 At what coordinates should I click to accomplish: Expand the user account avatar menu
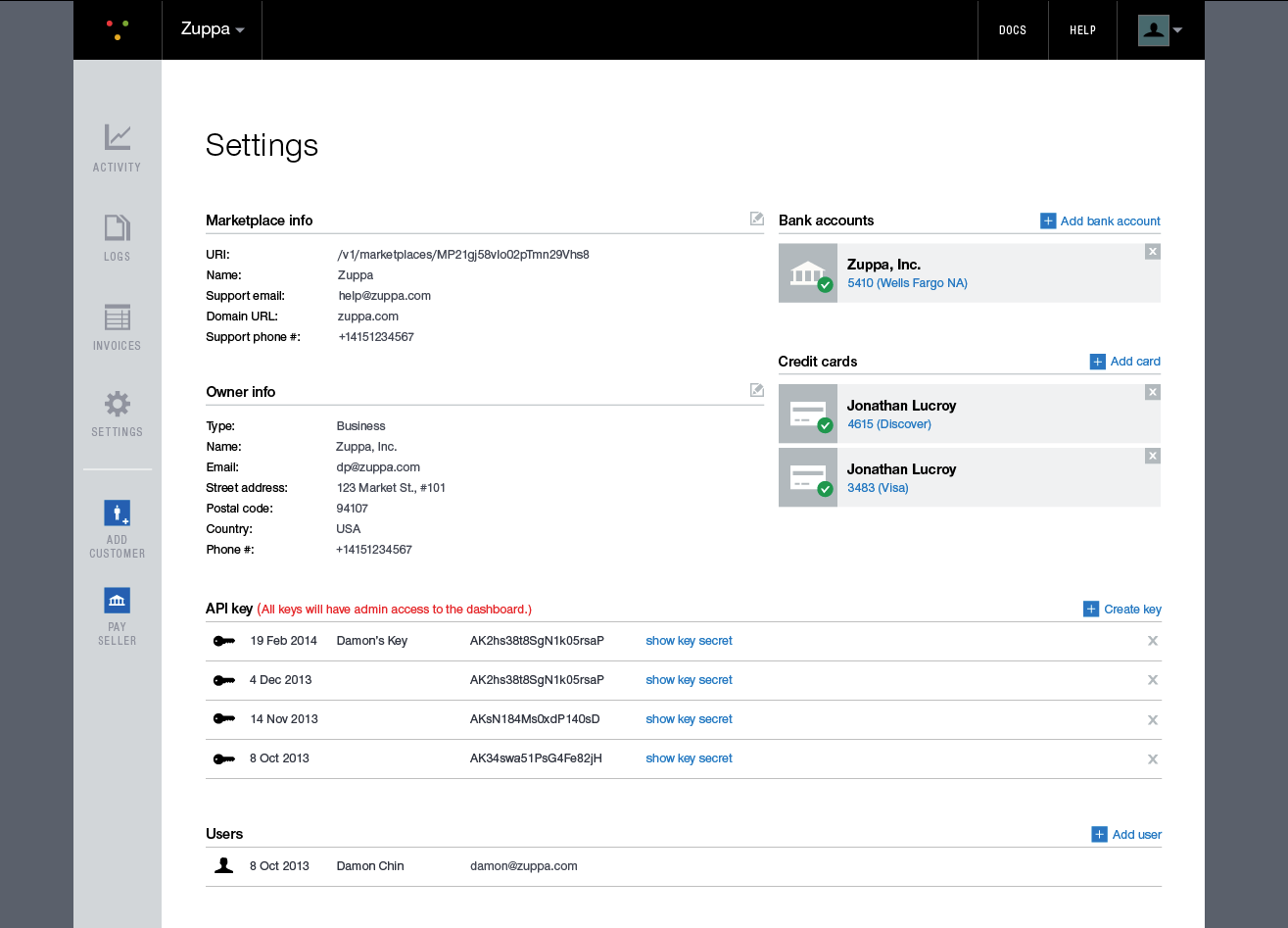click(1161, 30)
